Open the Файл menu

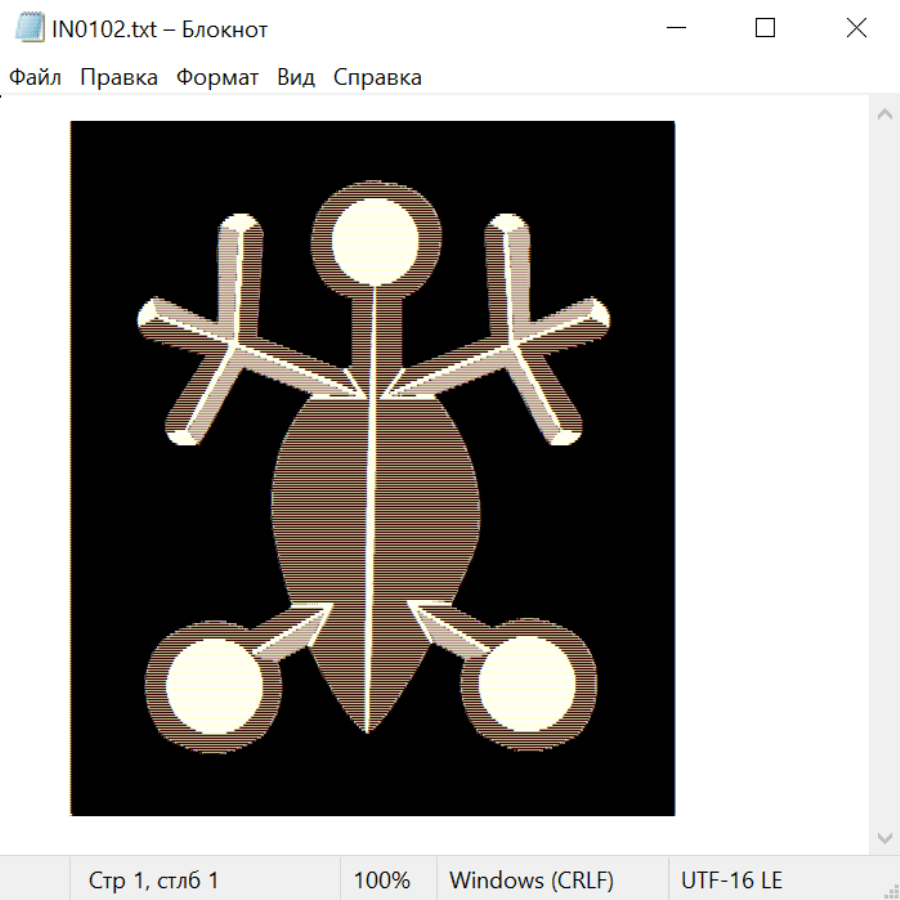click(x=35, y=78)
